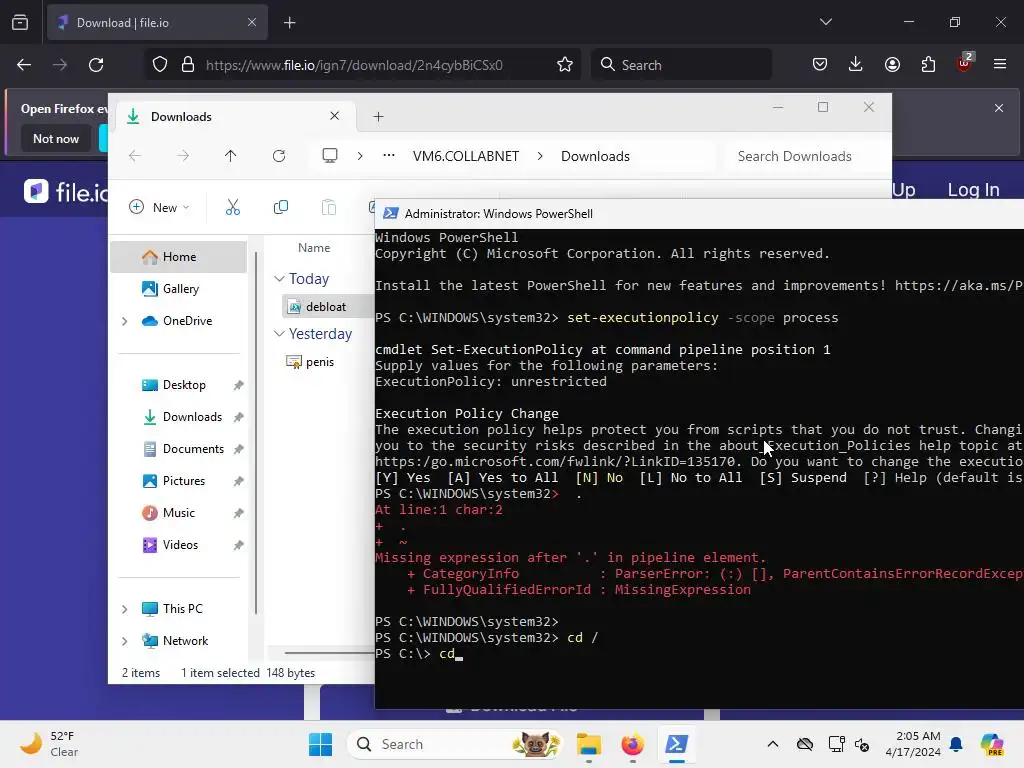This screenshot has height=768, width=1024.
Task: Open Gallery in Explorer sidebar
Action: (178, 289)
